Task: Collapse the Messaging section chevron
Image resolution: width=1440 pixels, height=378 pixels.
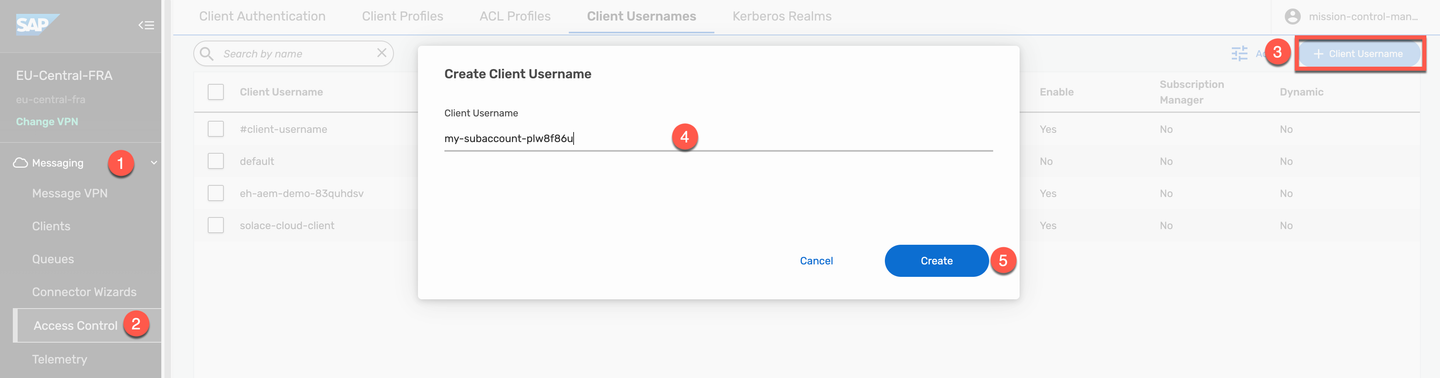Action: coord(153,162)
